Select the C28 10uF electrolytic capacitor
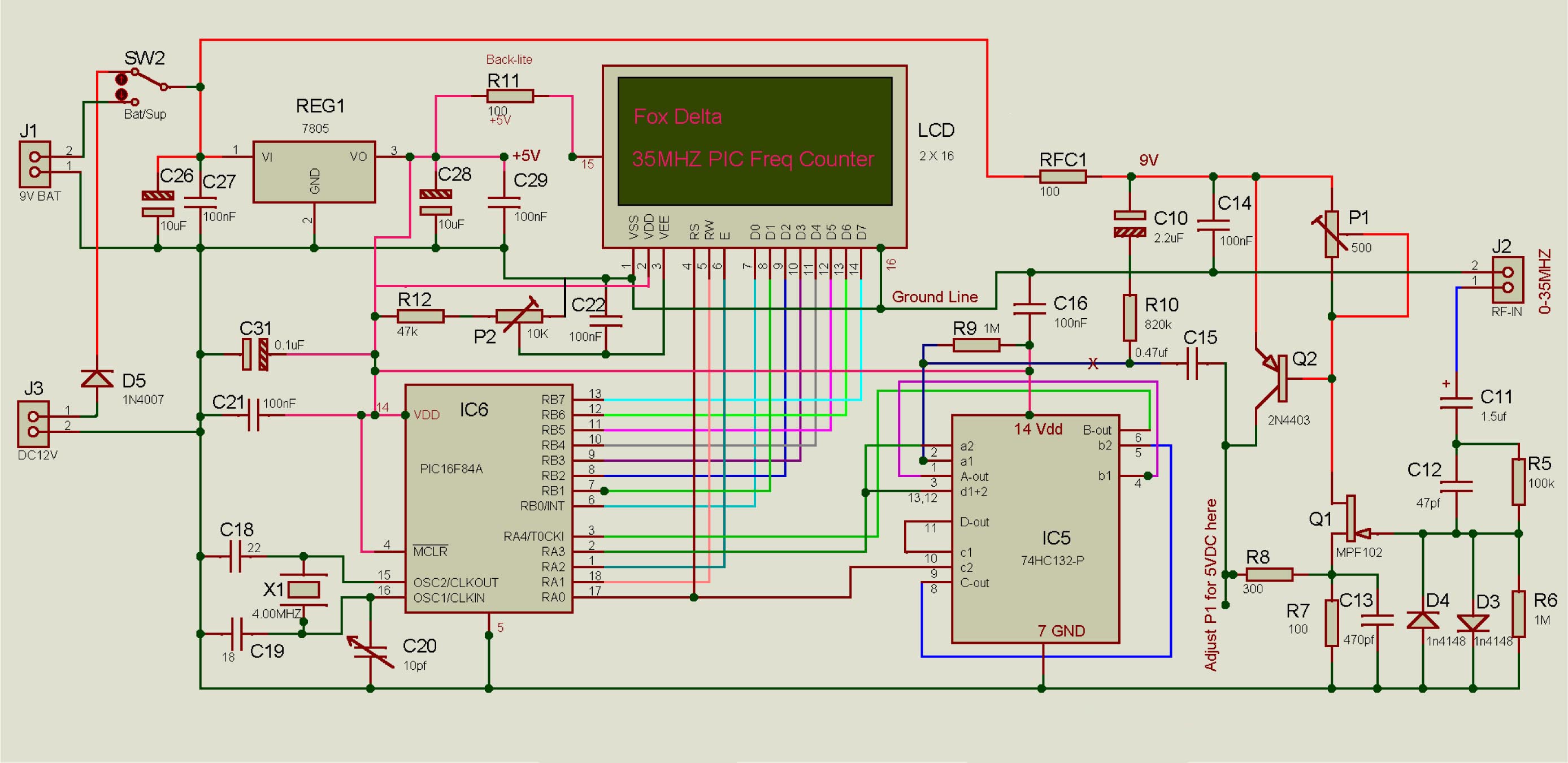Screen dimensions: 1568x763 click(x=436, y=203)
